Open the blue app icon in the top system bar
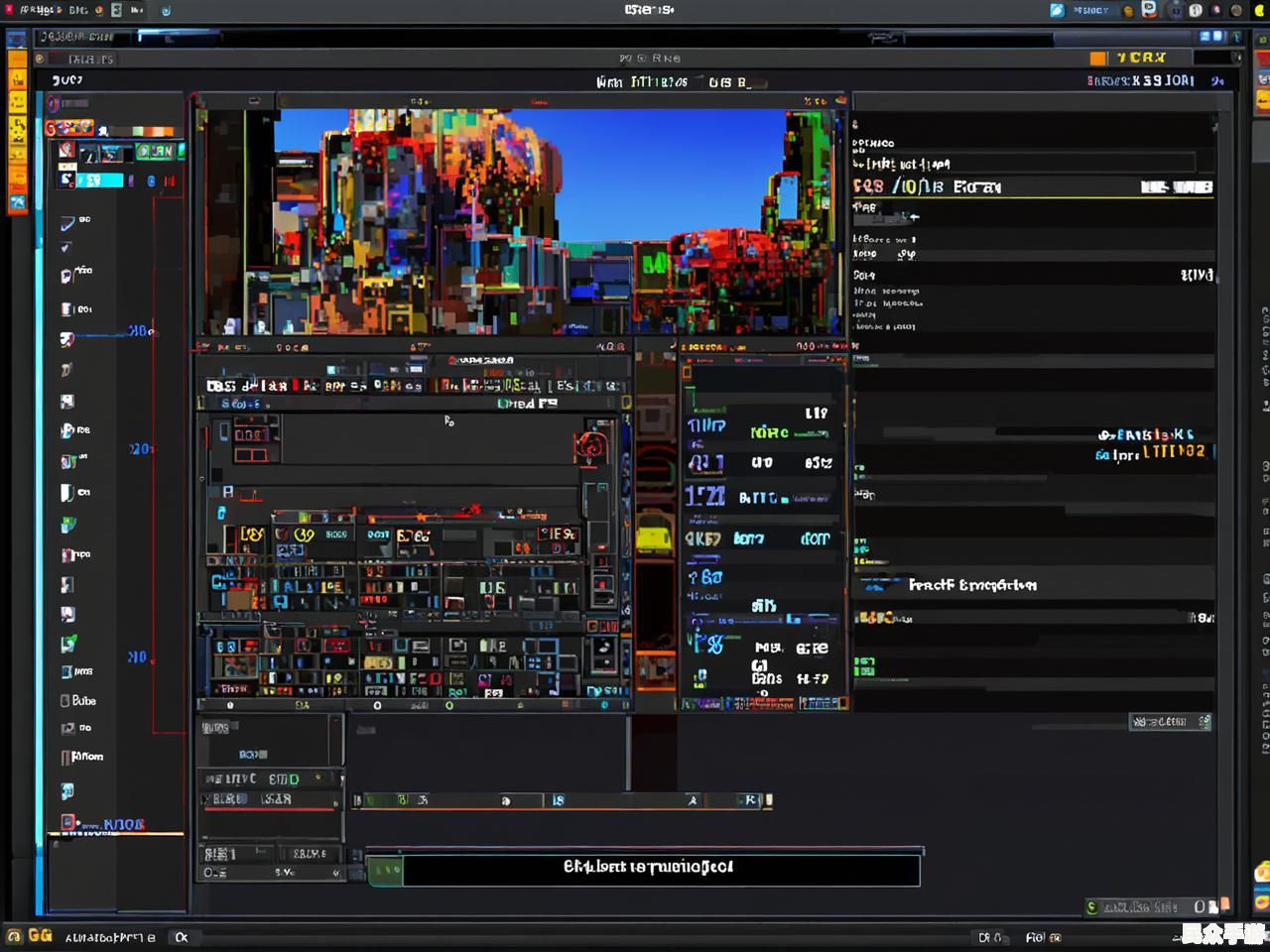This screenshot has width=1270, height=952. (1057, 10)
